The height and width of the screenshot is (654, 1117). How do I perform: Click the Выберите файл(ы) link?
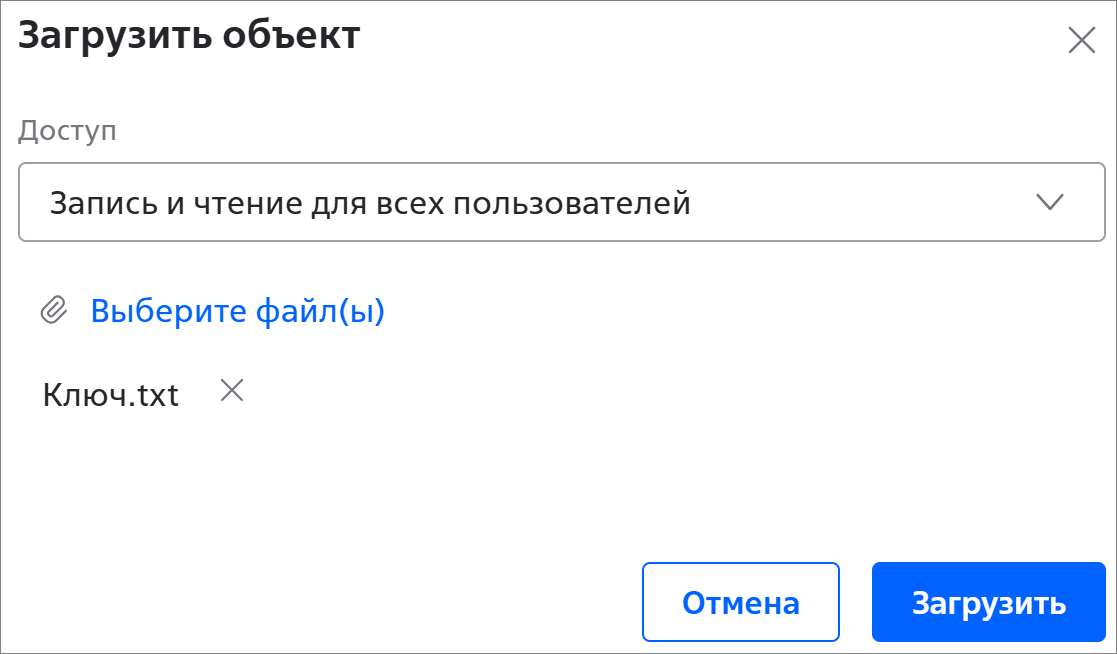[x=237, y=311]
